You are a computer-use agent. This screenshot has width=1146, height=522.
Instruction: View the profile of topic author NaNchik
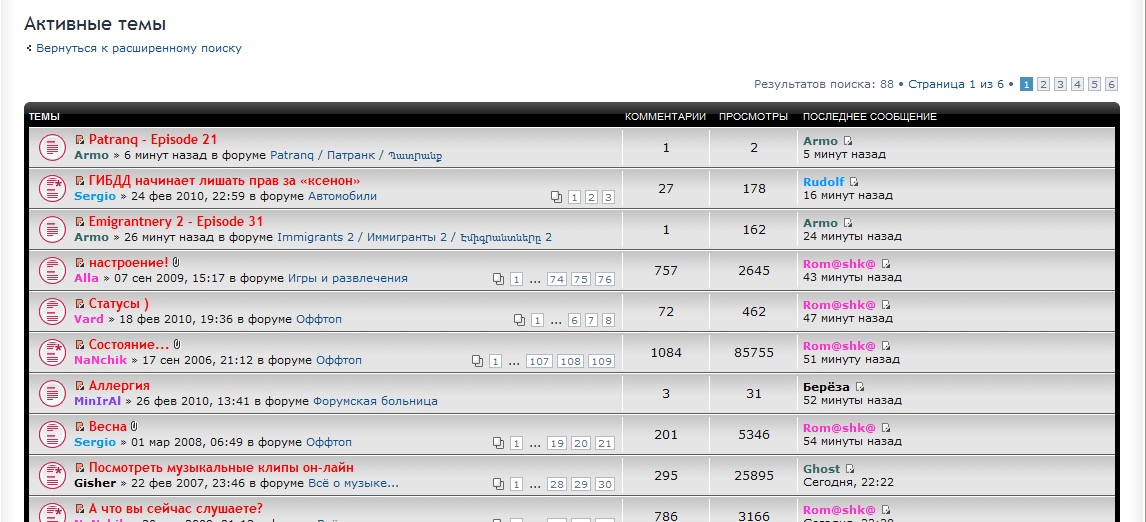102,360
